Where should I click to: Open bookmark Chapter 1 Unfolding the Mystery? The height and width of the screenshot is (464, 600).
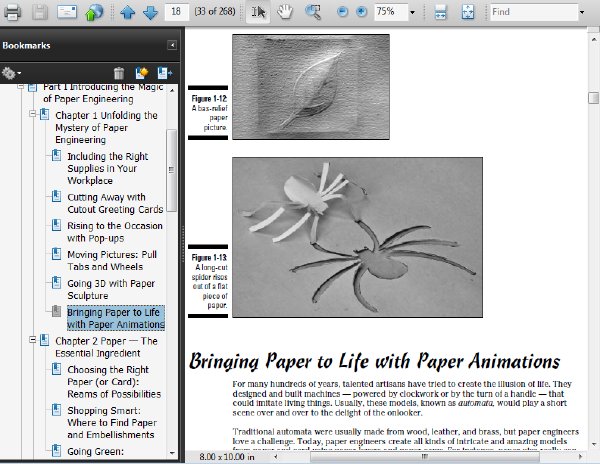[x=106, y=127]
